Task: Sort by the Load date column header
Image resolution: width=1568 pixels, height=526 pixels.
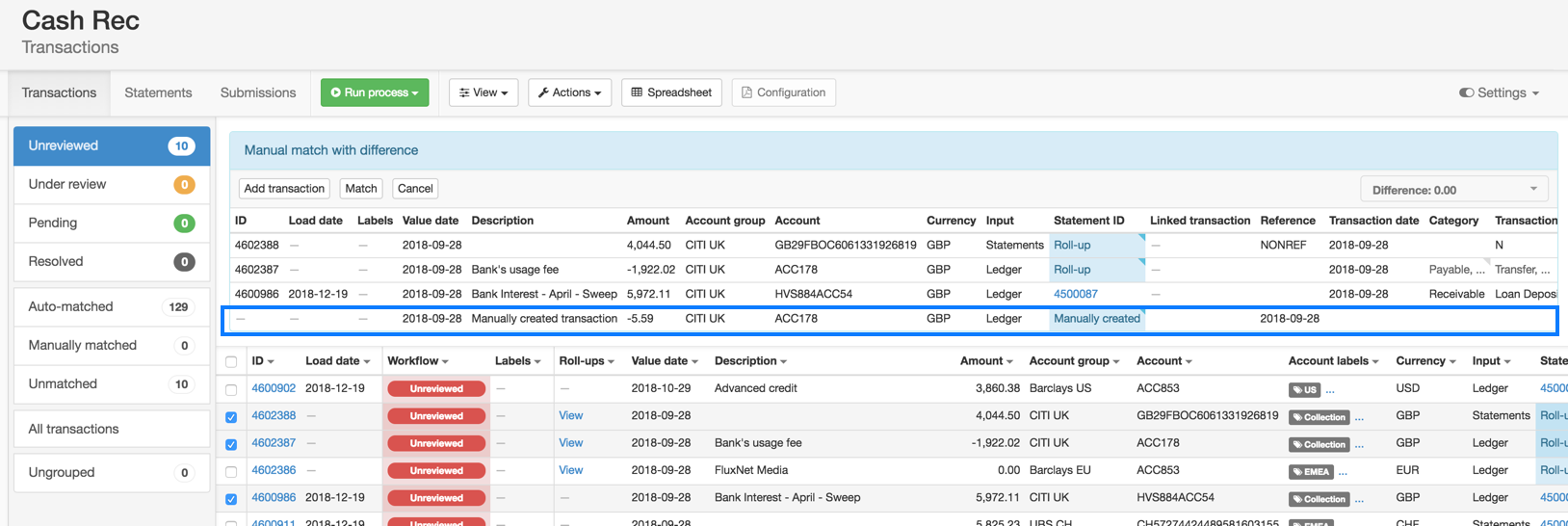Action: [x=338, y=360]
